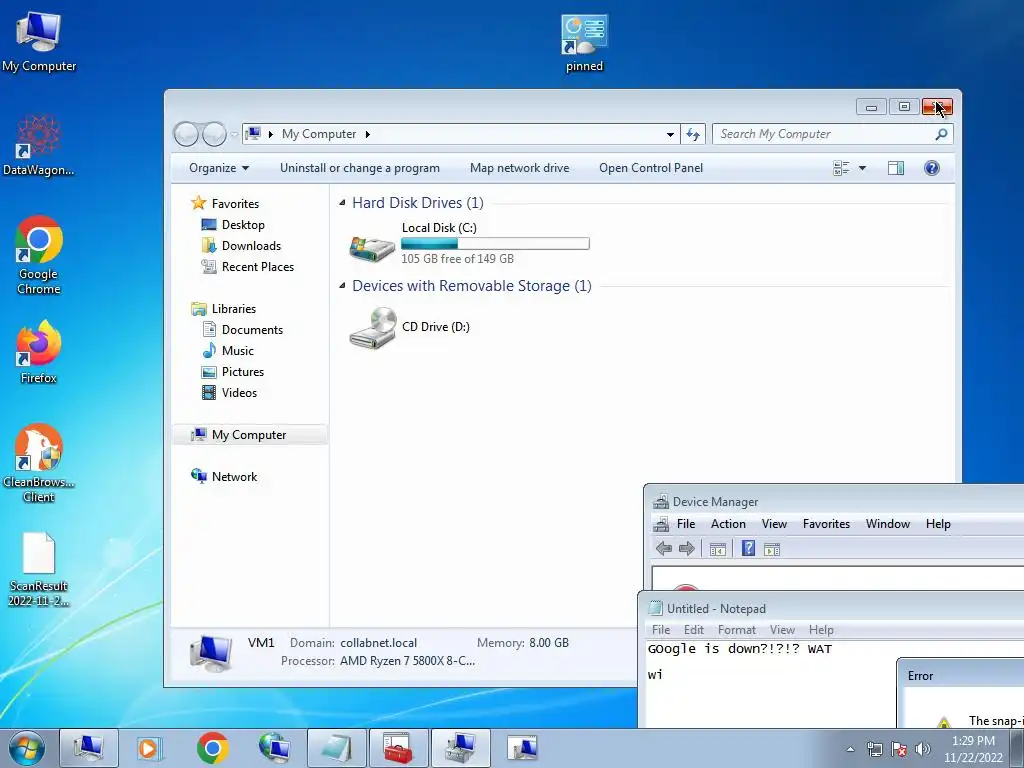Select the Local Disk (C:) drive icon
The width and height of the screenshot is (1024, 768).
point(372,248)
